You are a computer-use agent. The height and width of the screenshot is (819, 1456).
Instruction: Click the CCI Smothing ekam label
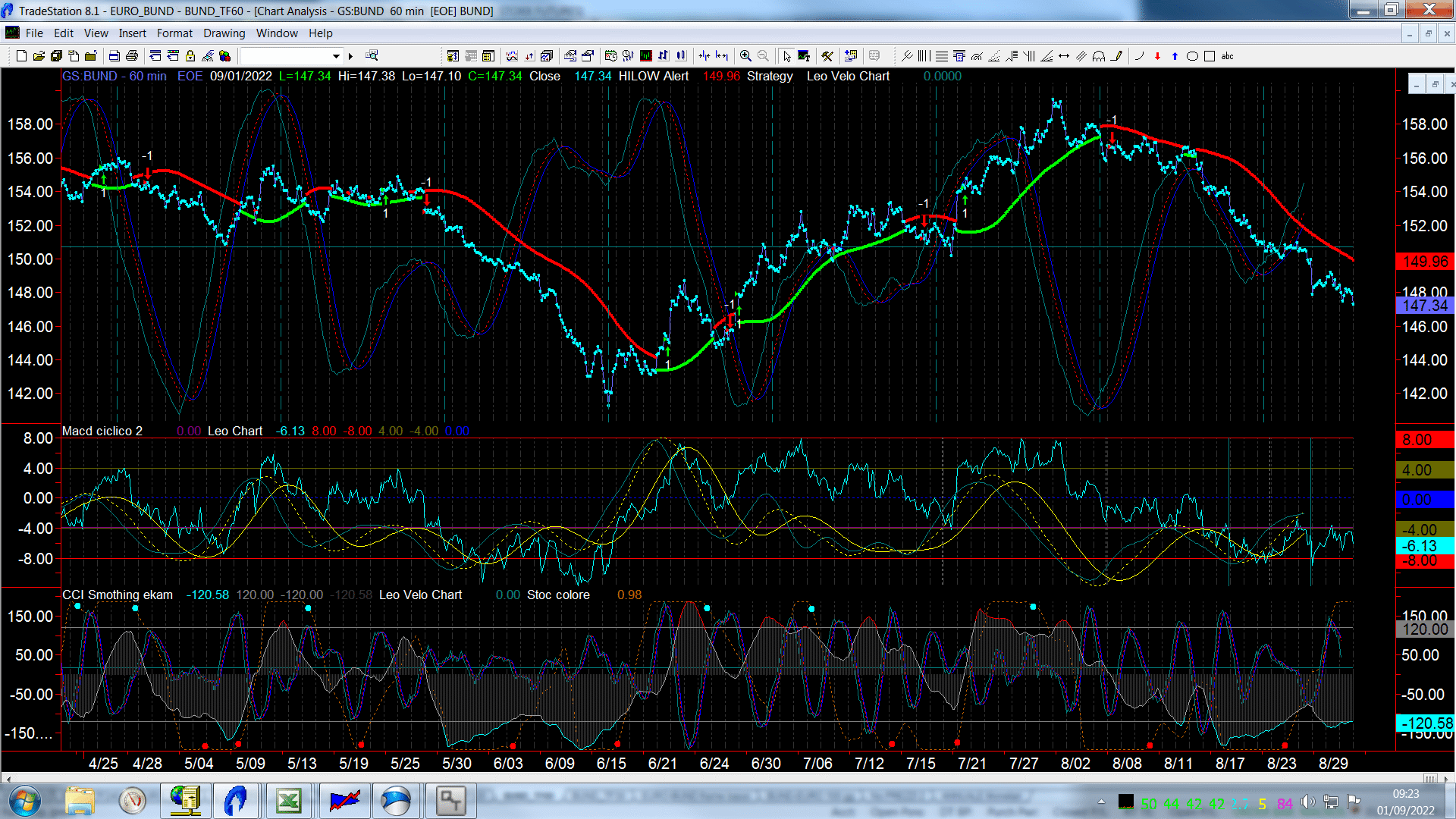[118, 595]
